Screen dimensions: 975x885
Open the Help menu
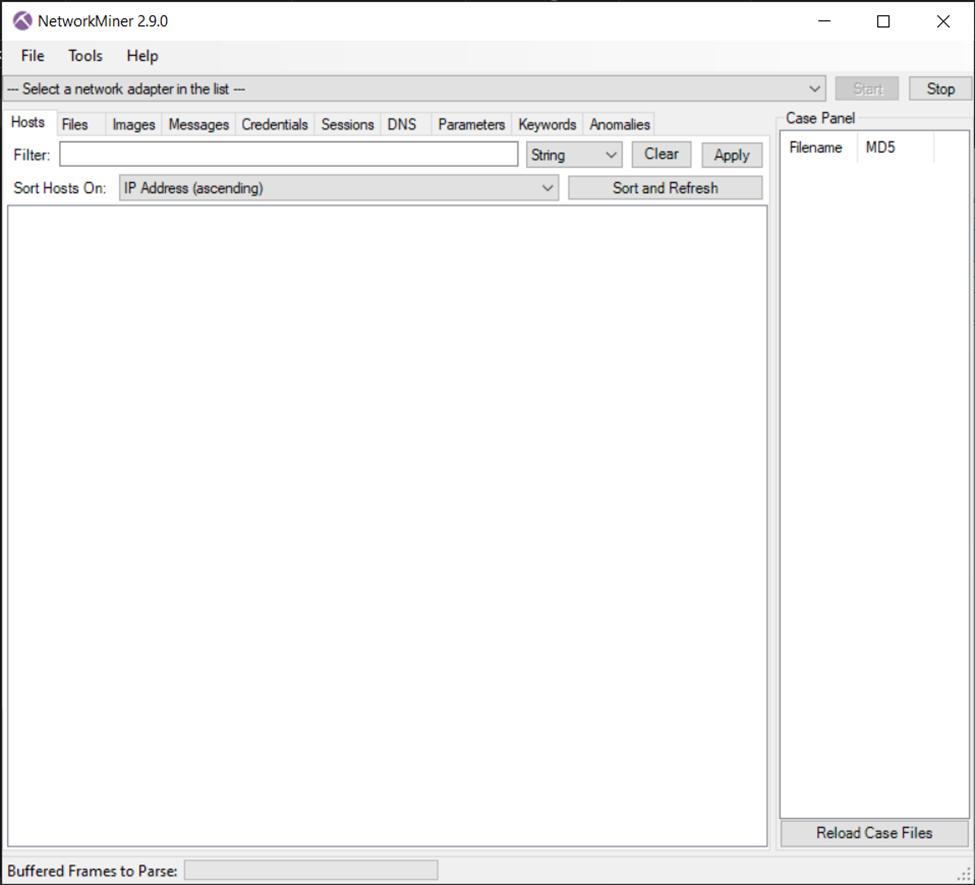(x=142, y=56)
